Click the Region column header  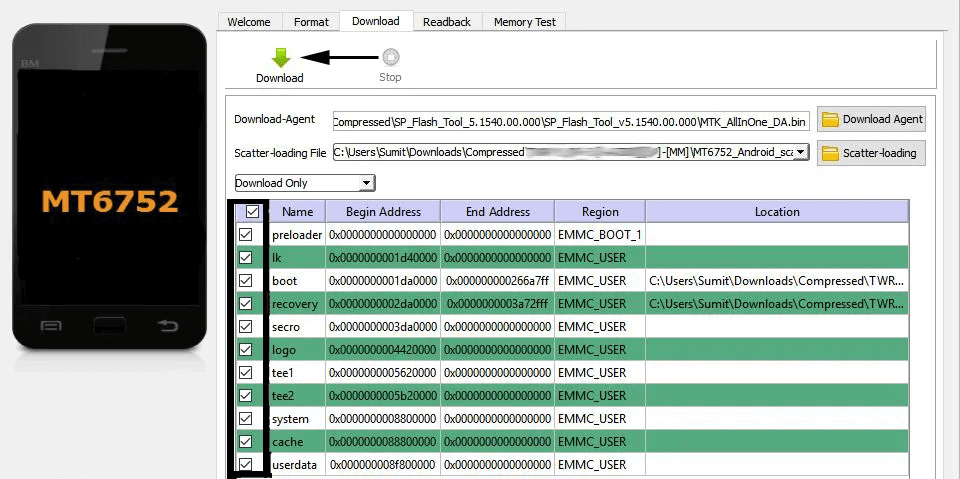[x=599, y=212]
